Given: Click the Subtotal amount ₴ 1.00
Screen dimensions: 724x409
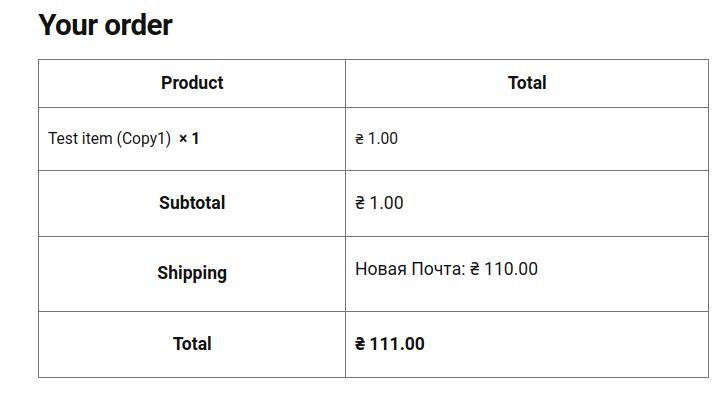Looking at the screenshot, I should tap(379, 203).
